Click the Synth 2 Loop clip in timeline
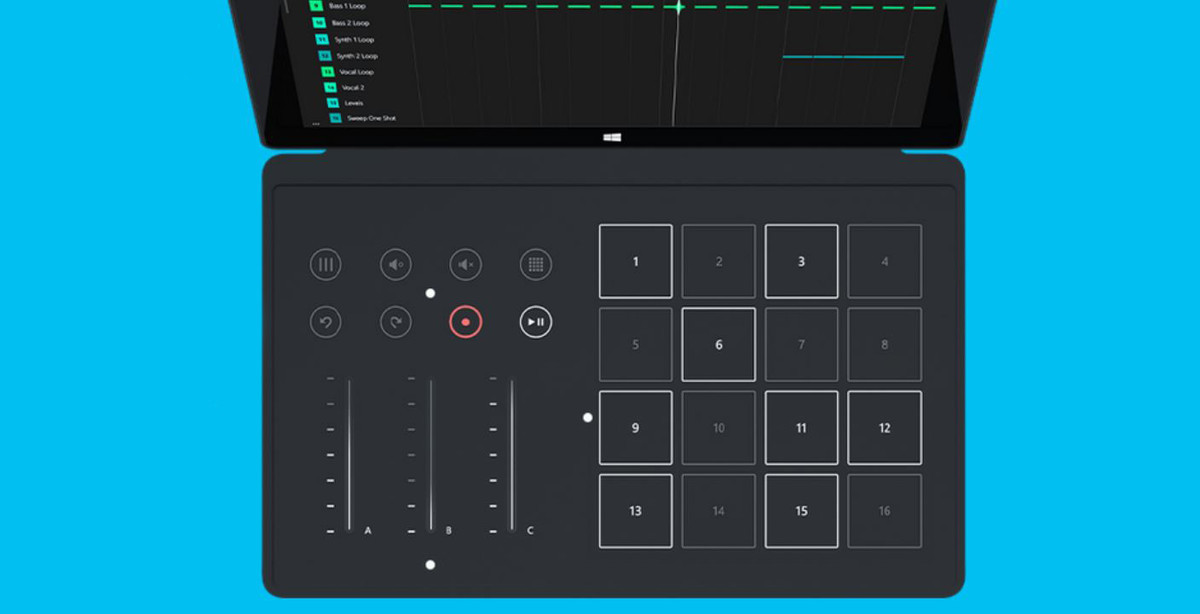The image size is (1200, 614). tap(842, 57)
